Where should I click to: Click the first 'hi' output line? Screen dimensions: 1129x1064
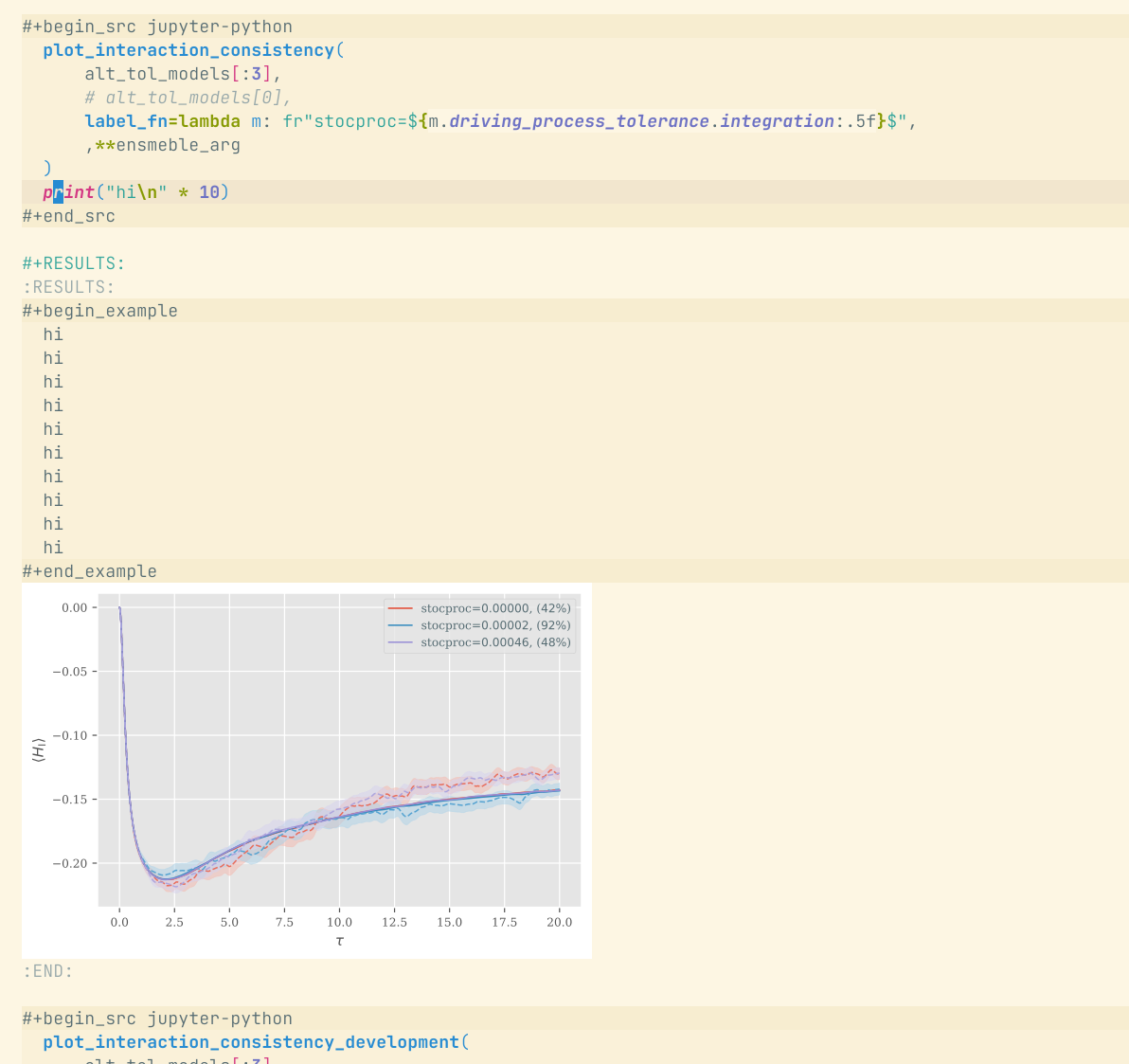[x=53, y=335]
